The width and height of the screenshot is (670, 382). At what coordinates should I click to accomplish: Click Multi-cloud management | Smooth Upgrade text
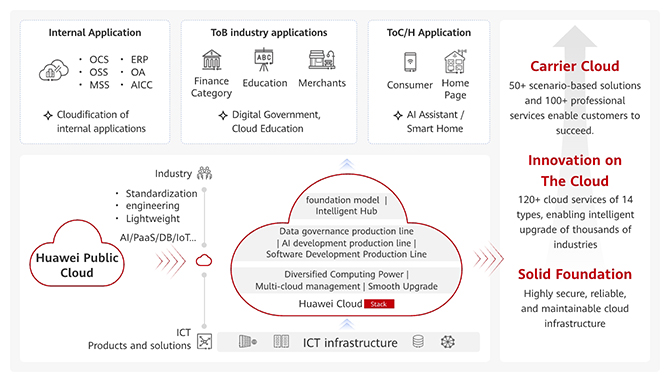click(x=347, y=286)
